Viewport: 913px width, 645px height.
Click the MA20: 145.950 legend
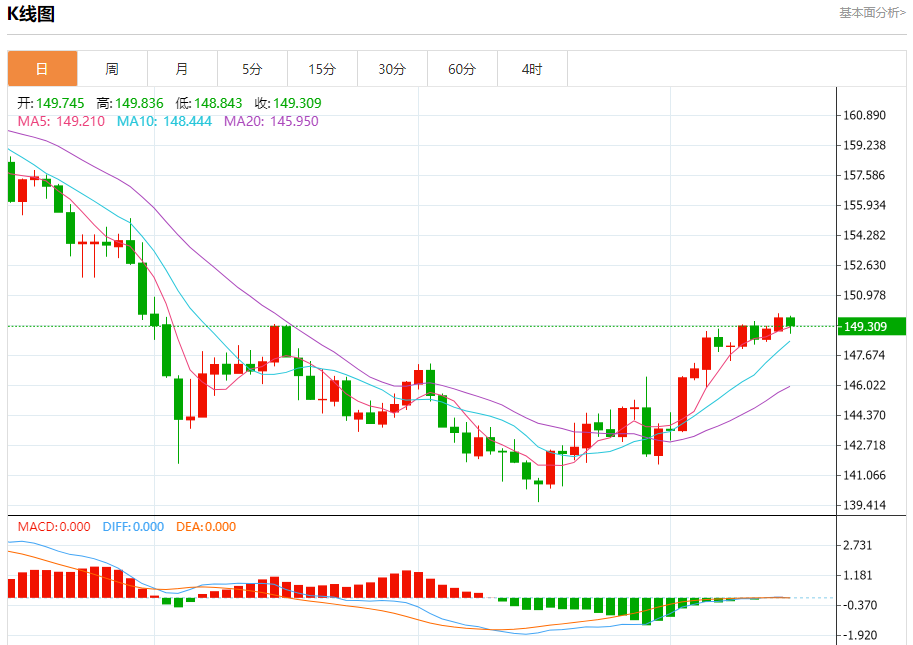pos(271,121)
